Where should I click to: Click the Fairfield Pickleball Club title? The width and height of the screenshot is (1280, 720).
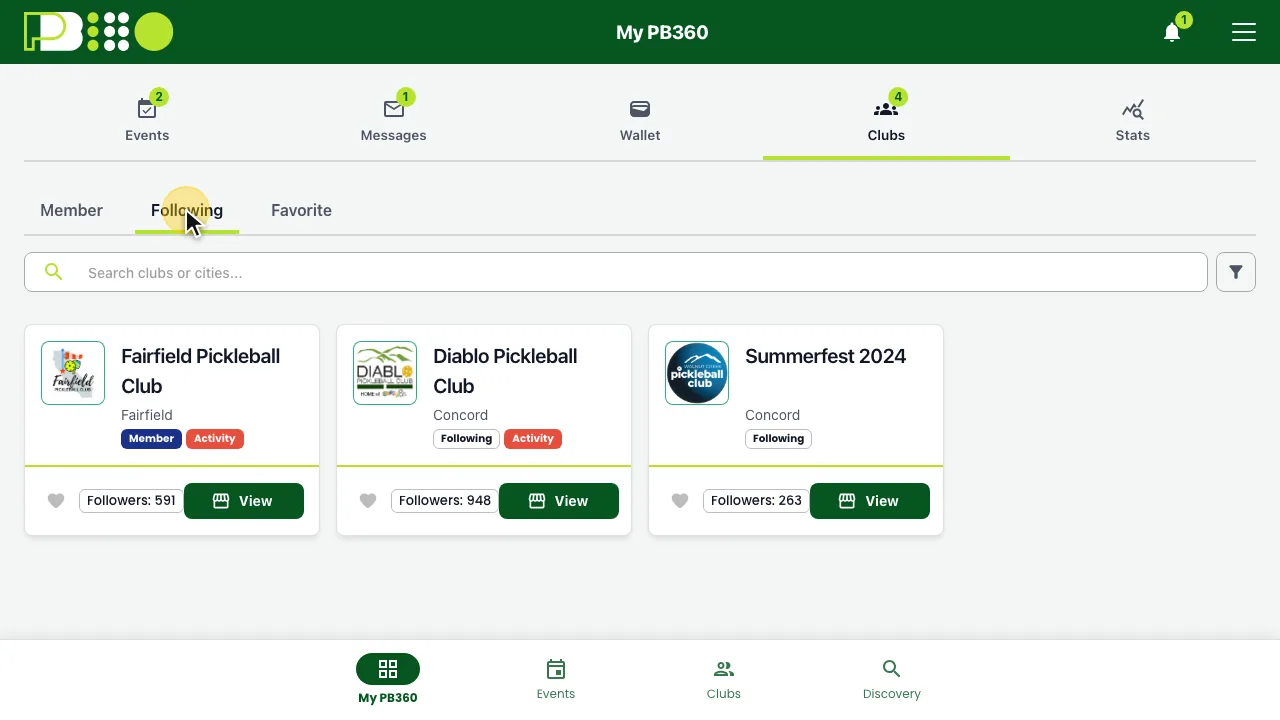click(x=200, y=371)
